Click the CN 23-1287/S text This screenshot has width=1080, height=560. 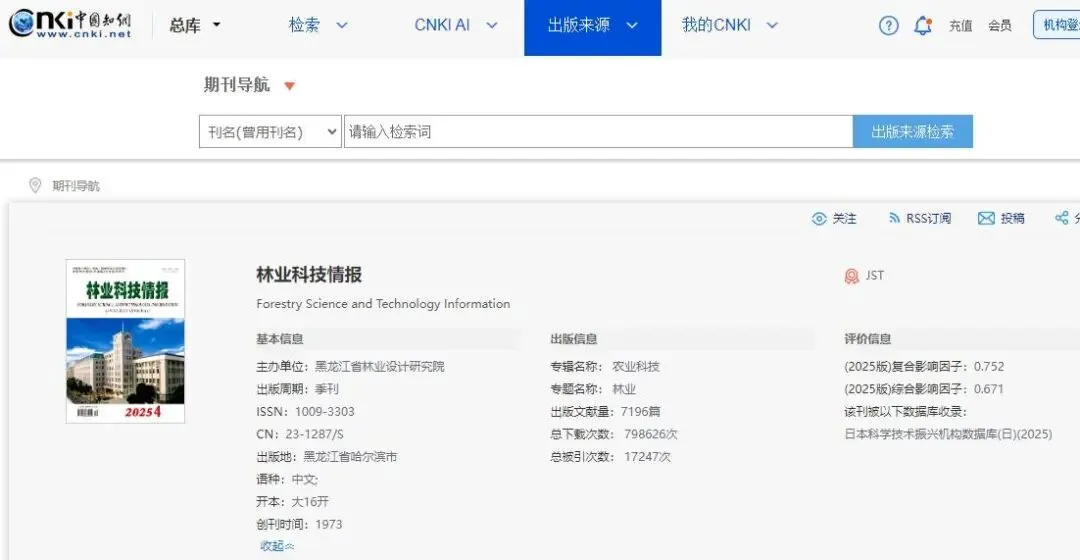(x=300, y=434)
